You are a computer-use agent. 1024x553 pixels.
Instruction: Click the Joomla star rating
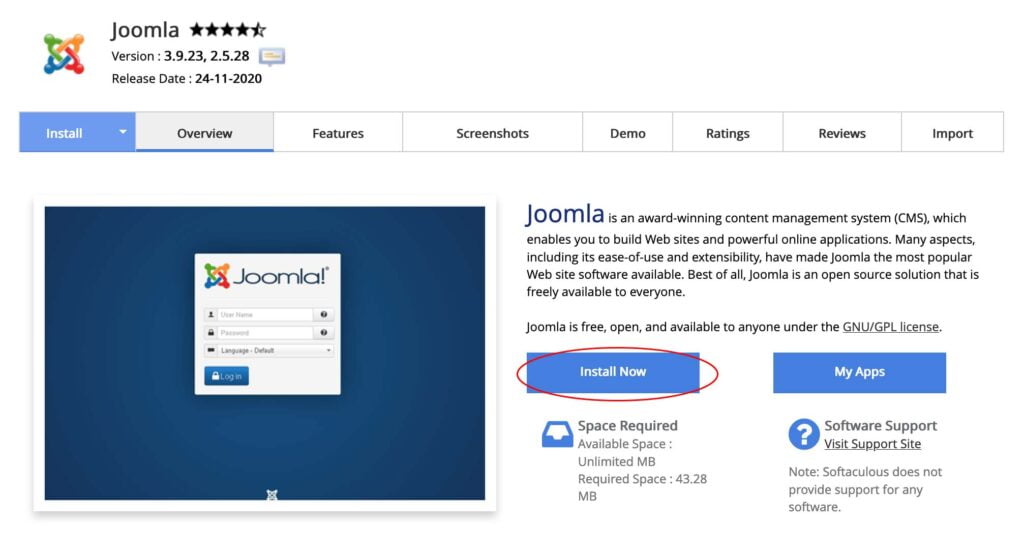(228, 29)
